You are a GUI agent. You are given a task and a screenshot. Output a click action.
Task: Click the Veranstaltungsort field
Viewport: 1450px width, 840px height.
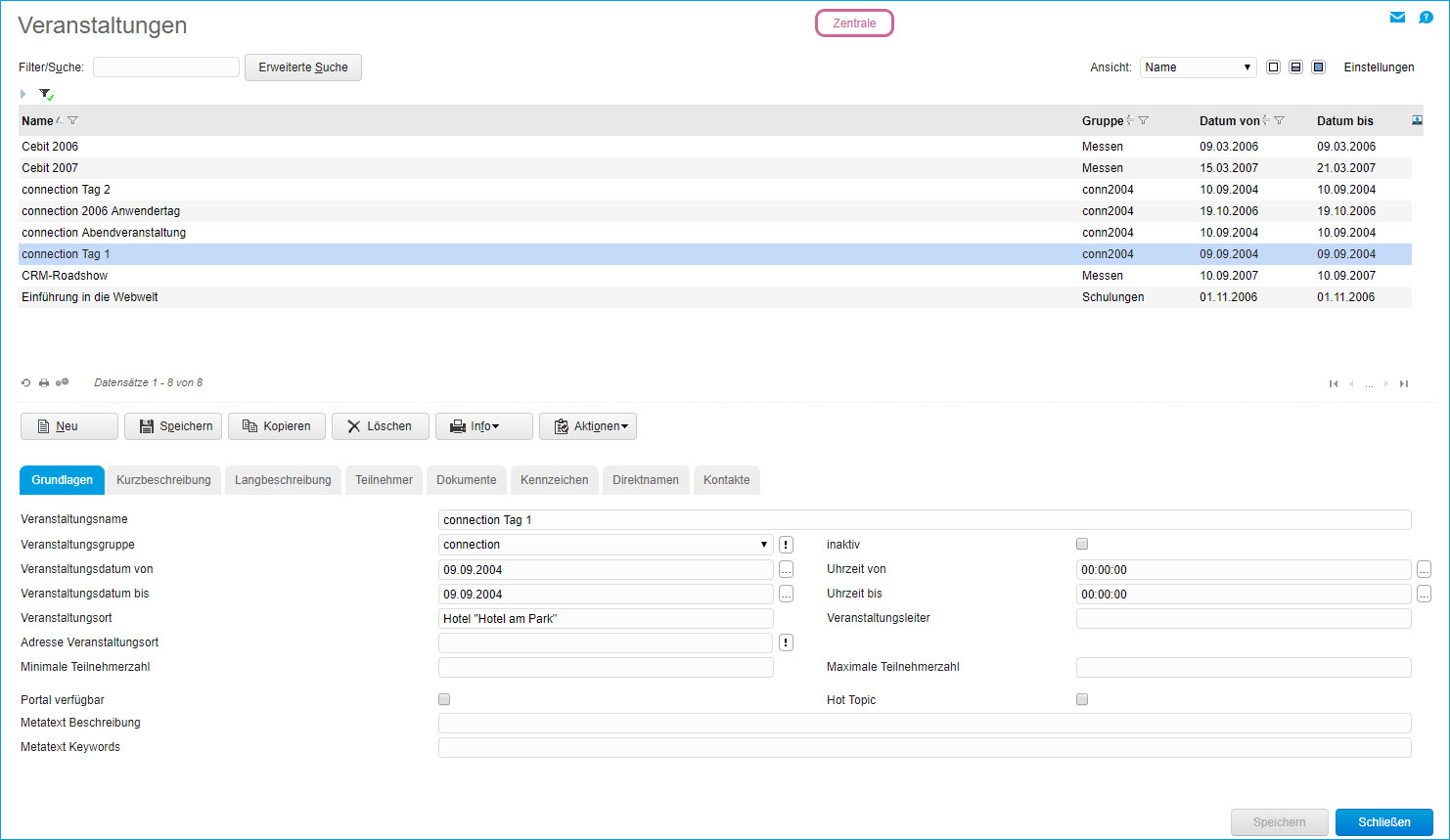(606, 618)
